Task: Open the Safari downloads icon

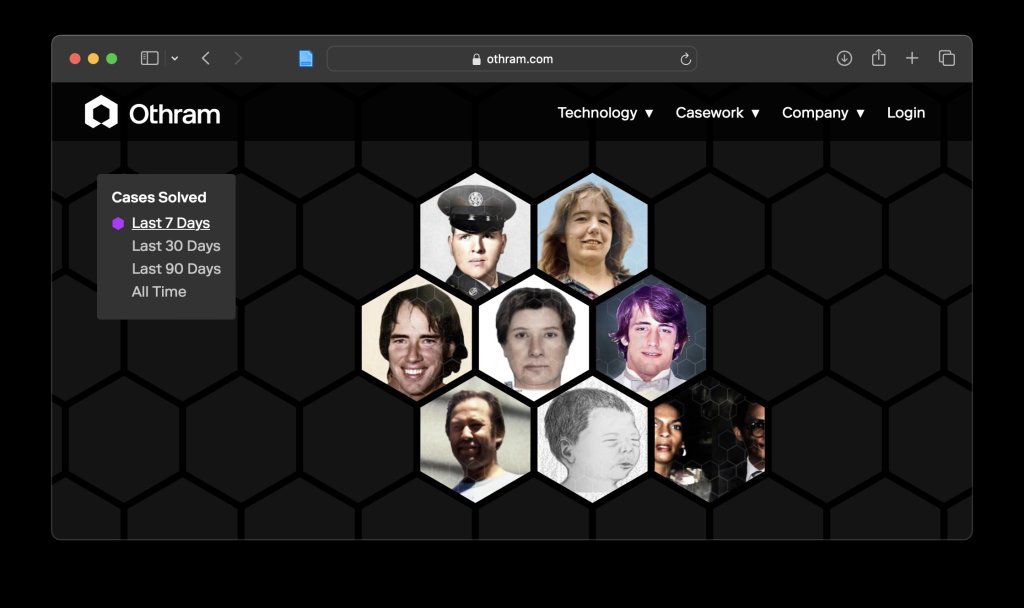Action: point(844,58)
